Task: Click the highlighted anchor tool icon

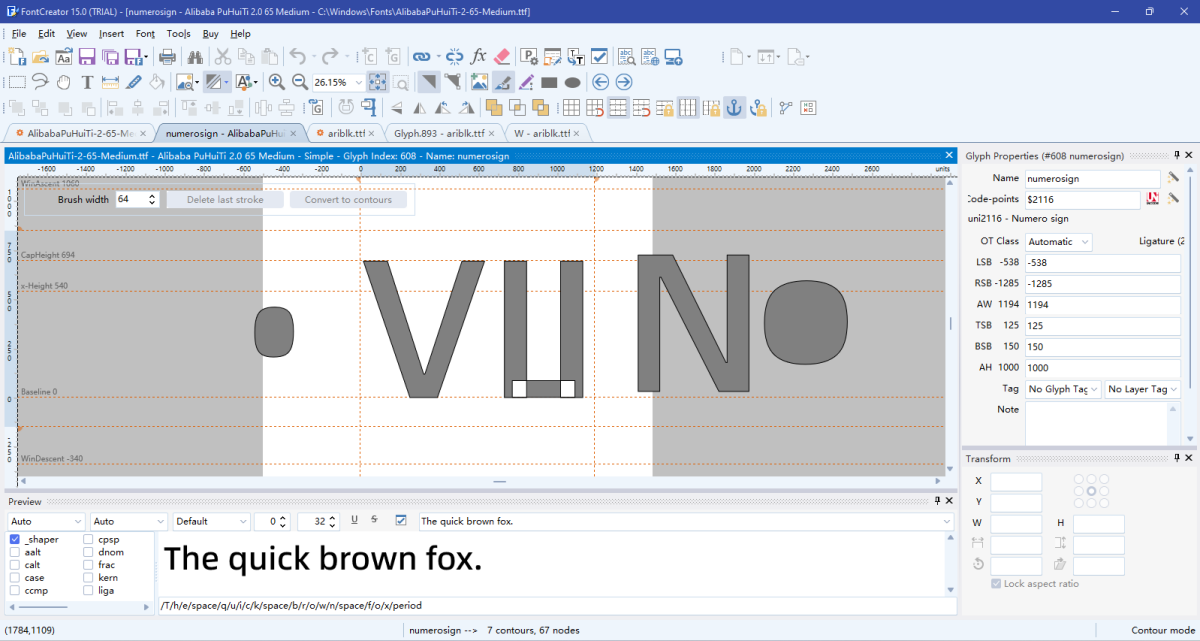Action: tap(735, 107)
